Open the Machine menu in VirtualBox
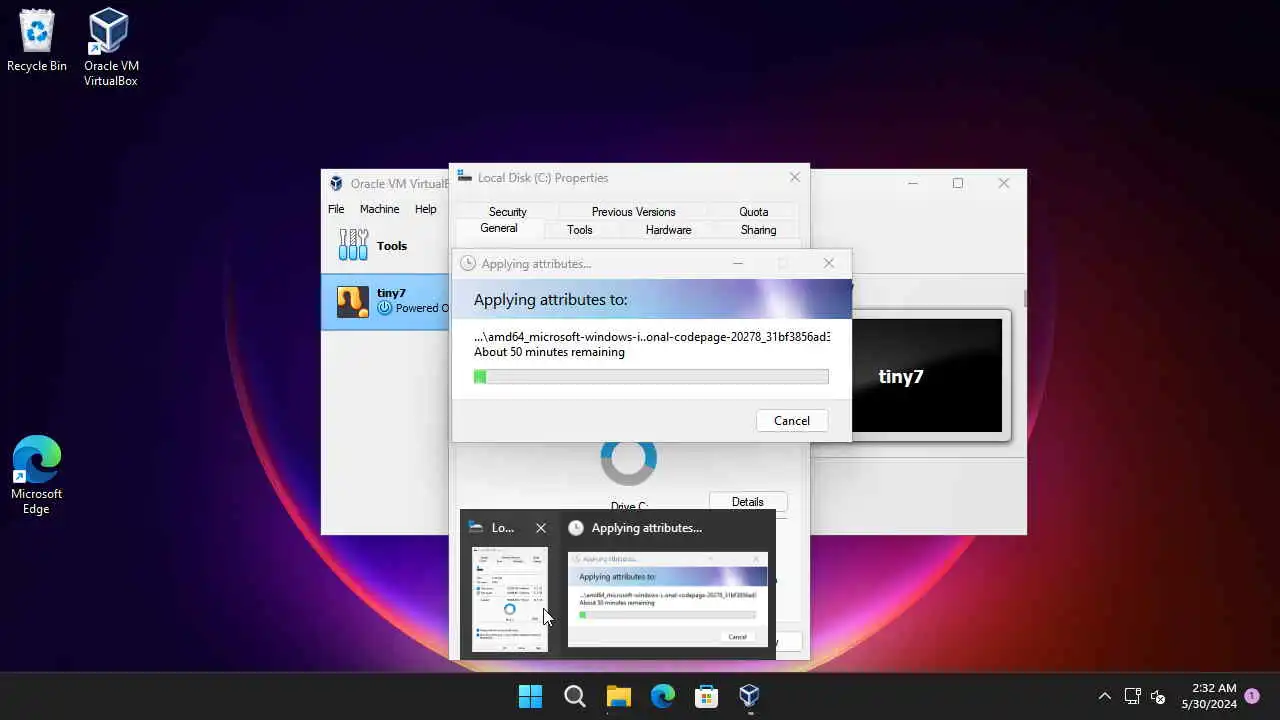Screen dimensions: 1280x720 point(379,209)
